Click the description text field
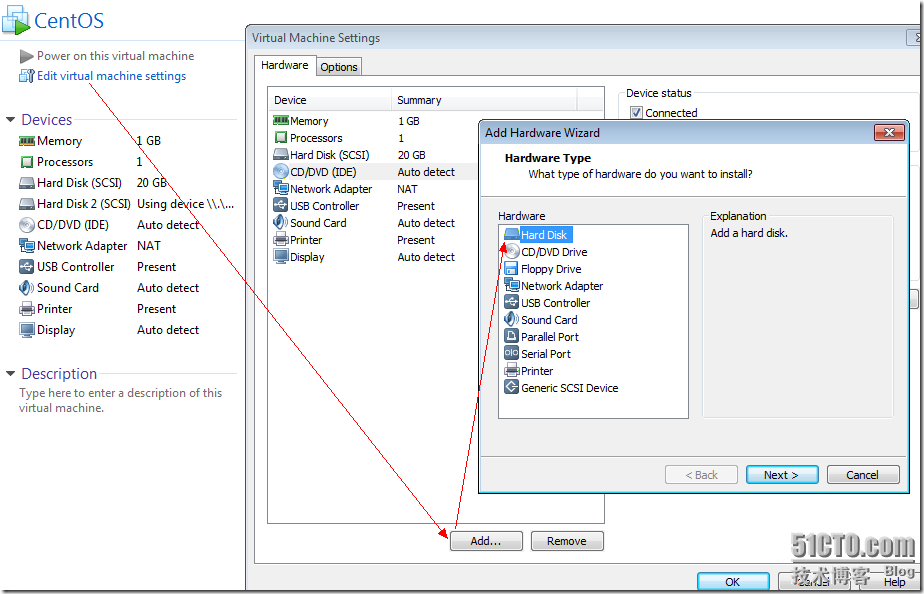Image resolution: width=924 pixels, height=594 pixels. click(121, 400)
